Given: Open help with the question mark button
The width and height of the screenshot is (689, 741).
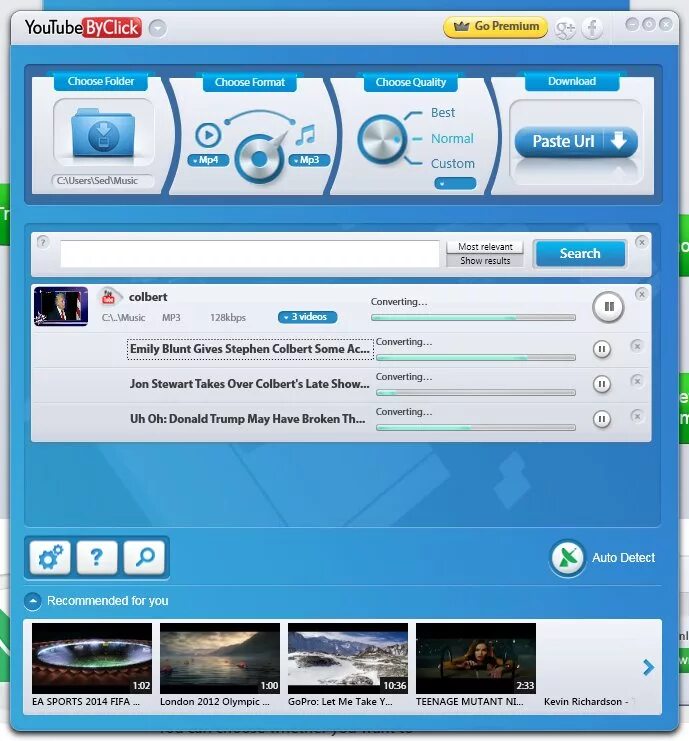Looking at the screenshot, I should click(96, 558).
